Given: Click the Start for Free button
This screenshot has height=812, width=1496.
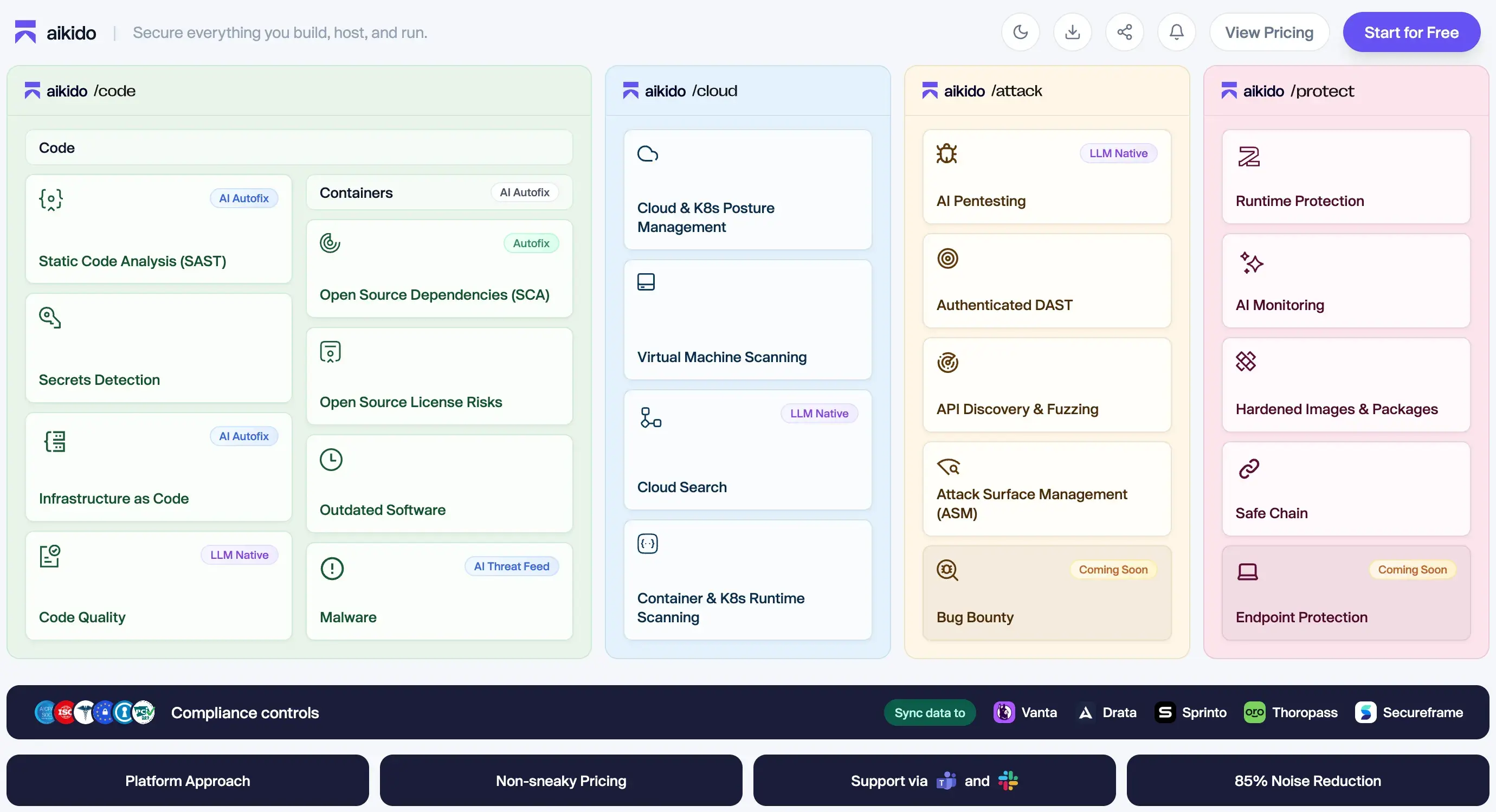Looking at the screenshot, I should (1413, 32).
